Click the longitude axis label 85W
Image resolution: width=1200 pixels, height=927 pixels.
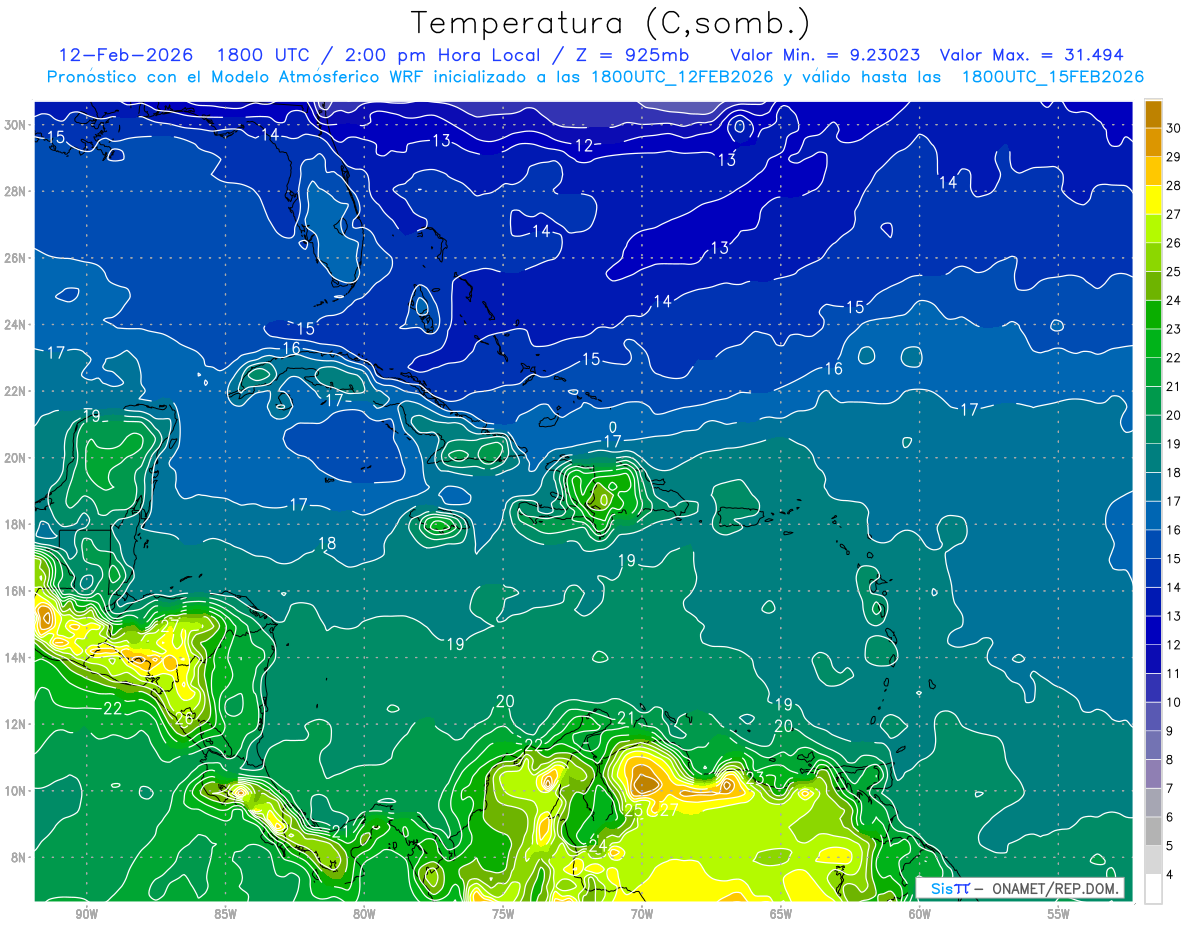(x=225, y=914)
